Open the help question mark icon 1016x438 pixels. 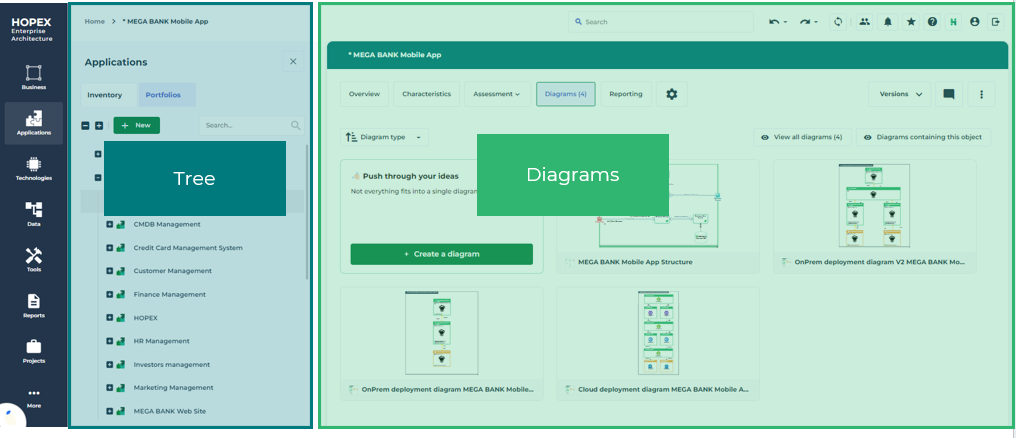point(932,21)
